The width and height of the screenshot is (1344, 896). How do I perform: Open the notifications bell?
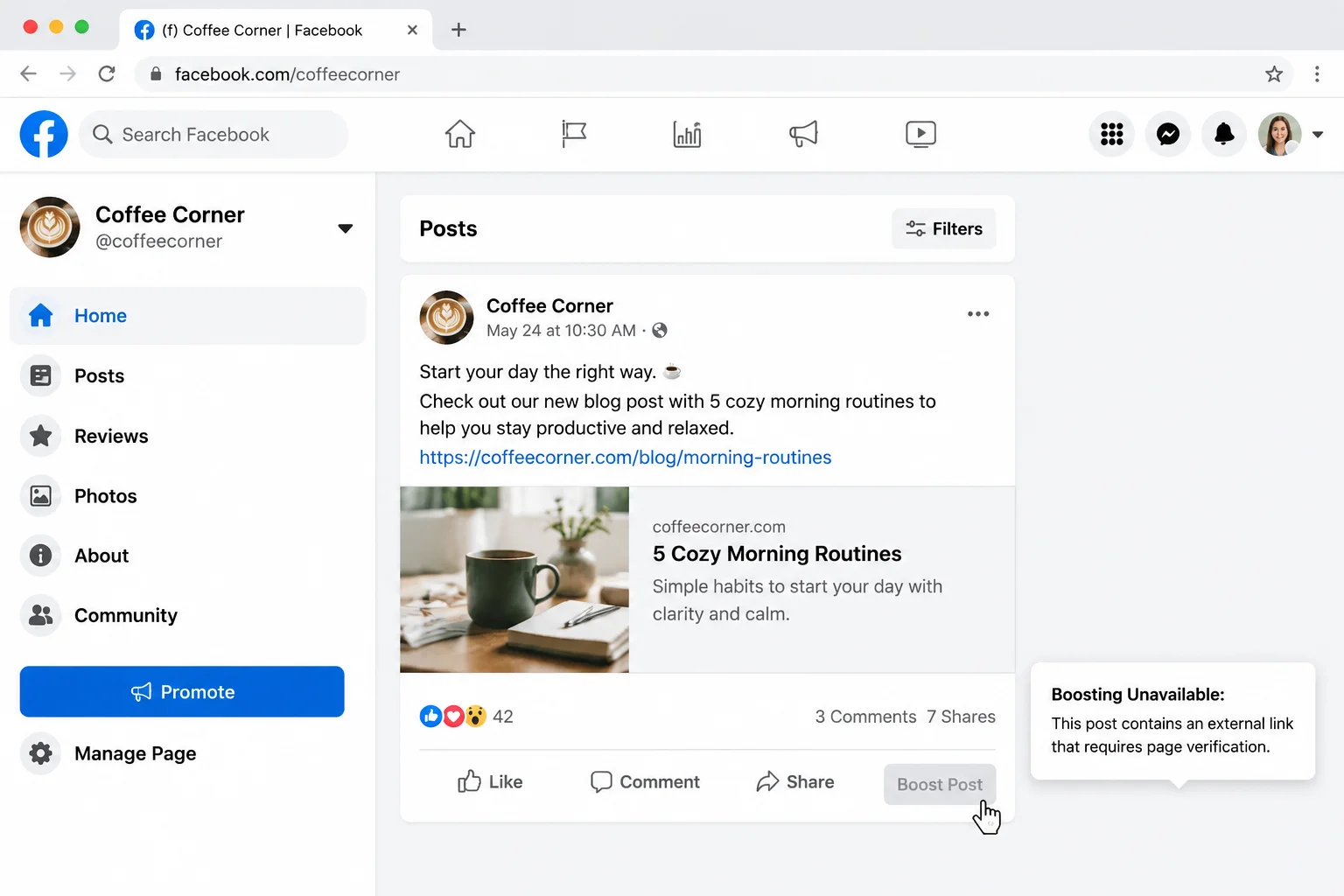1224,134
